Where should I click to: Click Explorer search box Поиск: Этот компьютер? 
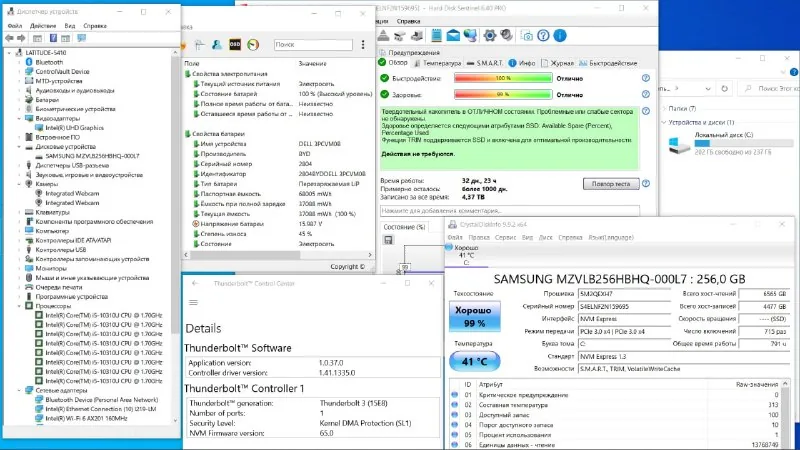(x=770, y=88)
